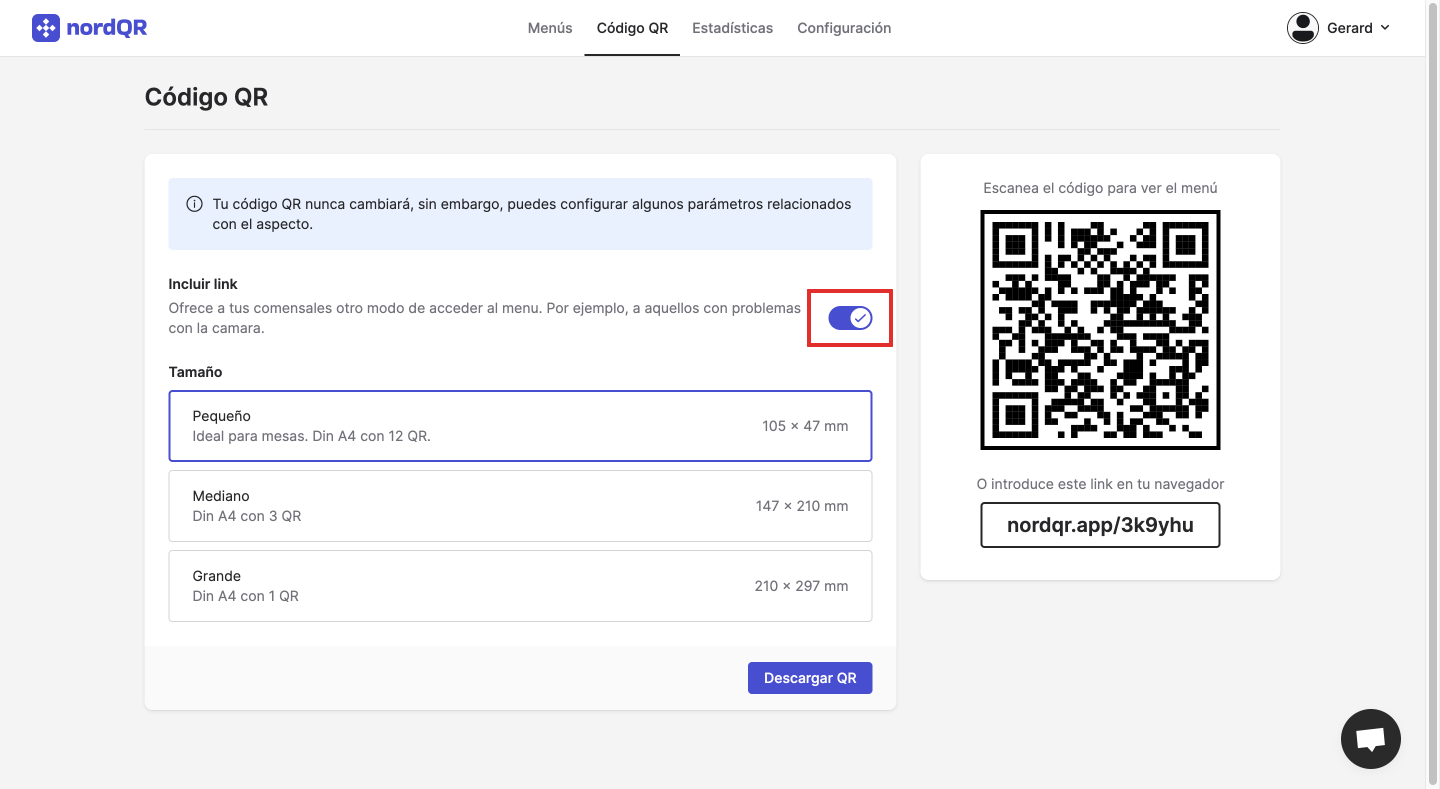Click the Descargar QR button
This screenshot has height=789, width=1440.
point(810,678)
